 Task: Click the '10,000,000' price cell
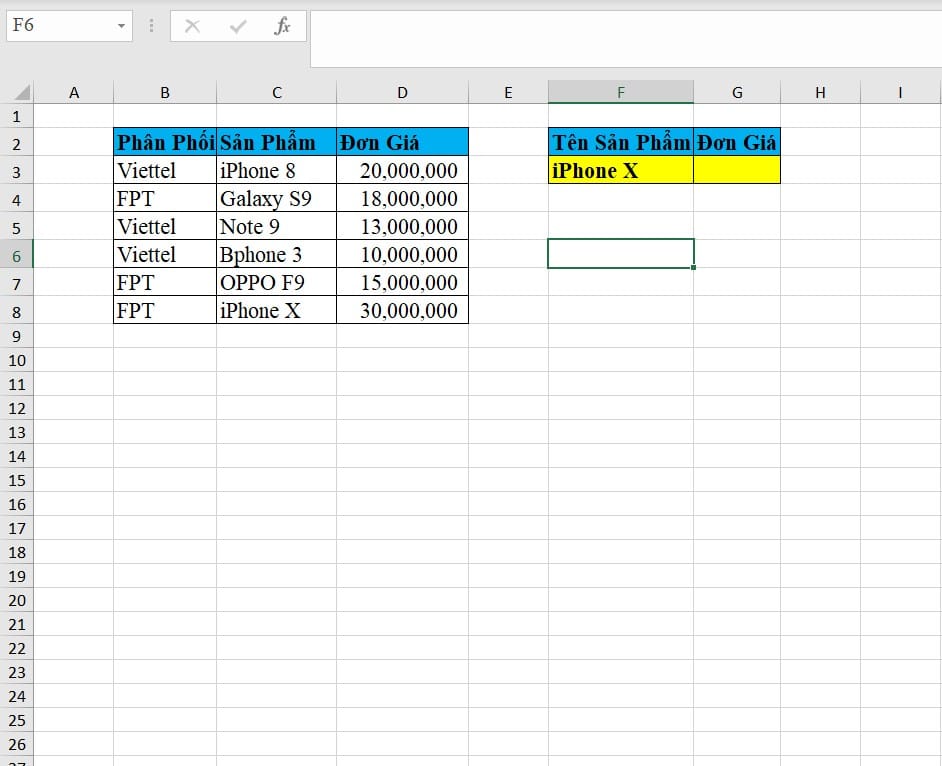tap(402, 254)
